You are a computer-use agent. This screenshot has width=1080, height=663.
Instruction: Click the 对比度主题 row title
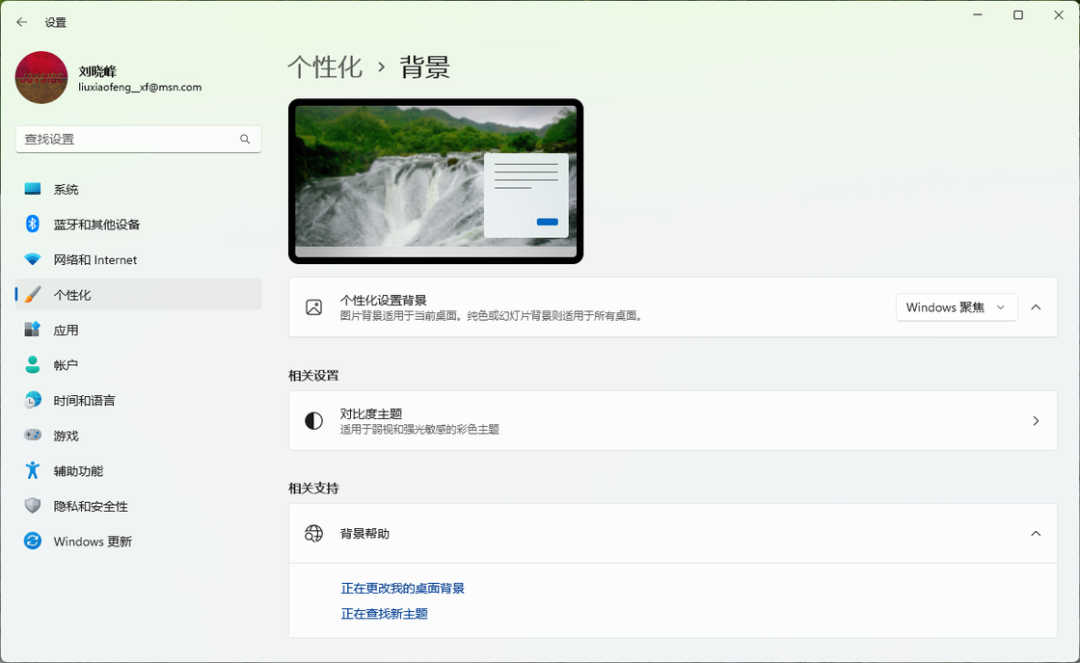371,413
